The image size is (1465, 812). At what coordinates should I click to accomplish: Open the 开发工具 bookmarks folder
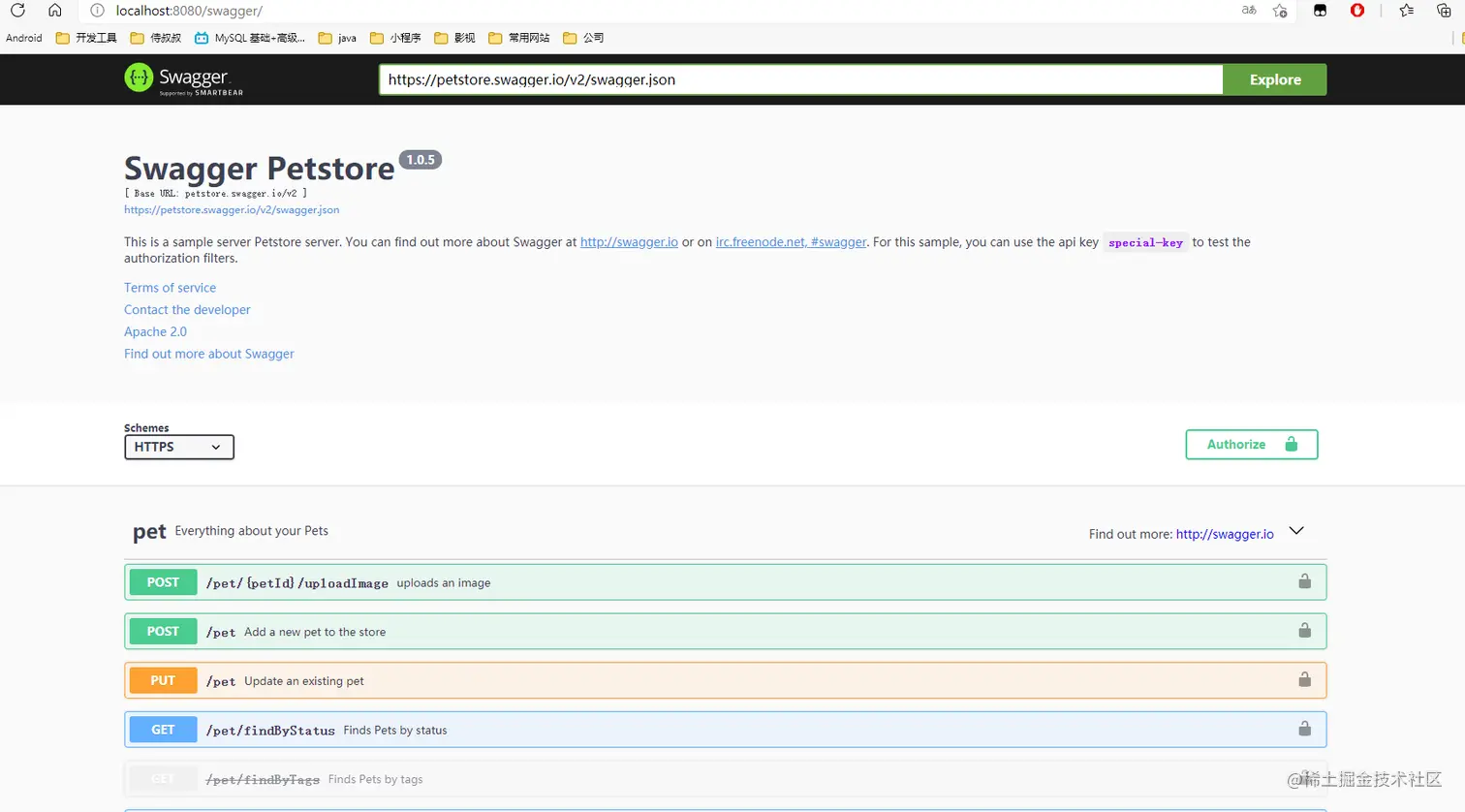pos(86,38)
